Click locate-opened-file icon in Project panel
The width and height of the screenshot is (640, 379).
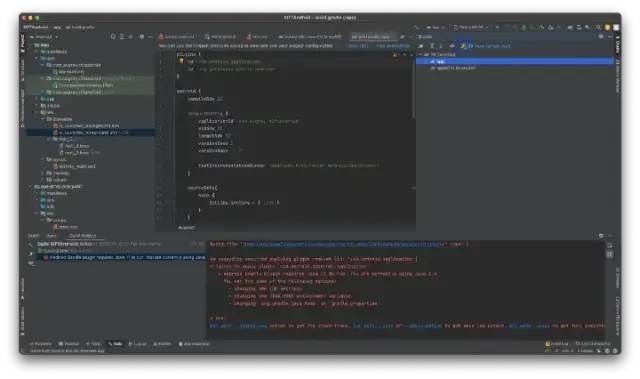(113, 36)
